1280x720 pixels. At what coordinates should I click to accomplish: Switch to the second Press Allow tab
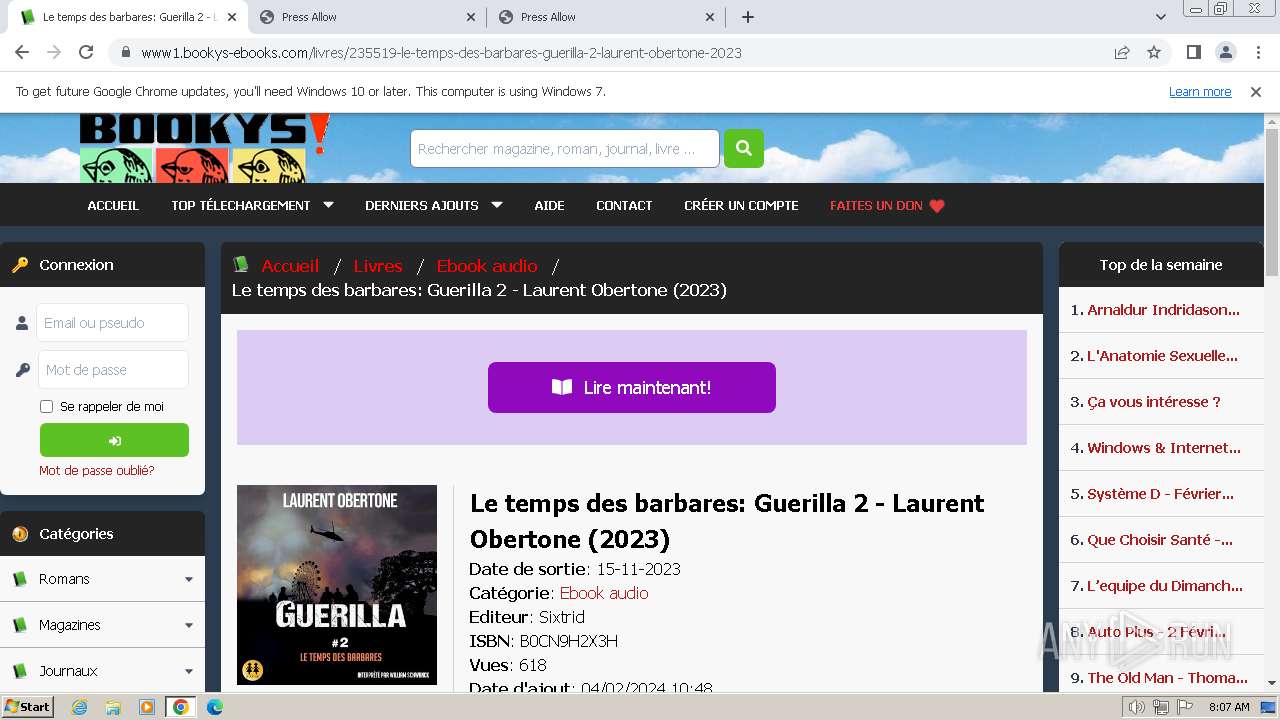pyautogui.click(x=367, y=17)
